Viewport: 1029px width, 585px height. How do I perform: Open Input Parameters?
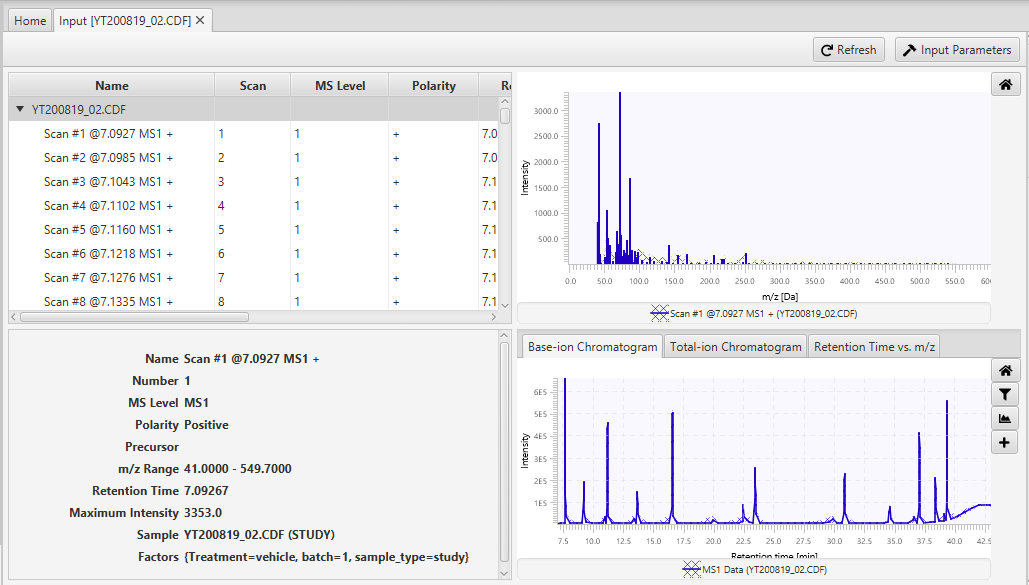(x=957, y=50)
